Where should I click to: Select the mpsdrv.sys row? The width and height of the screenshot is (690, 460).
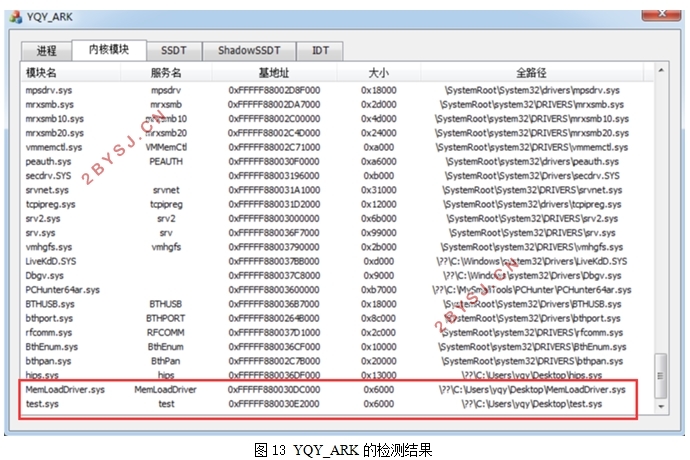(338, 90)
